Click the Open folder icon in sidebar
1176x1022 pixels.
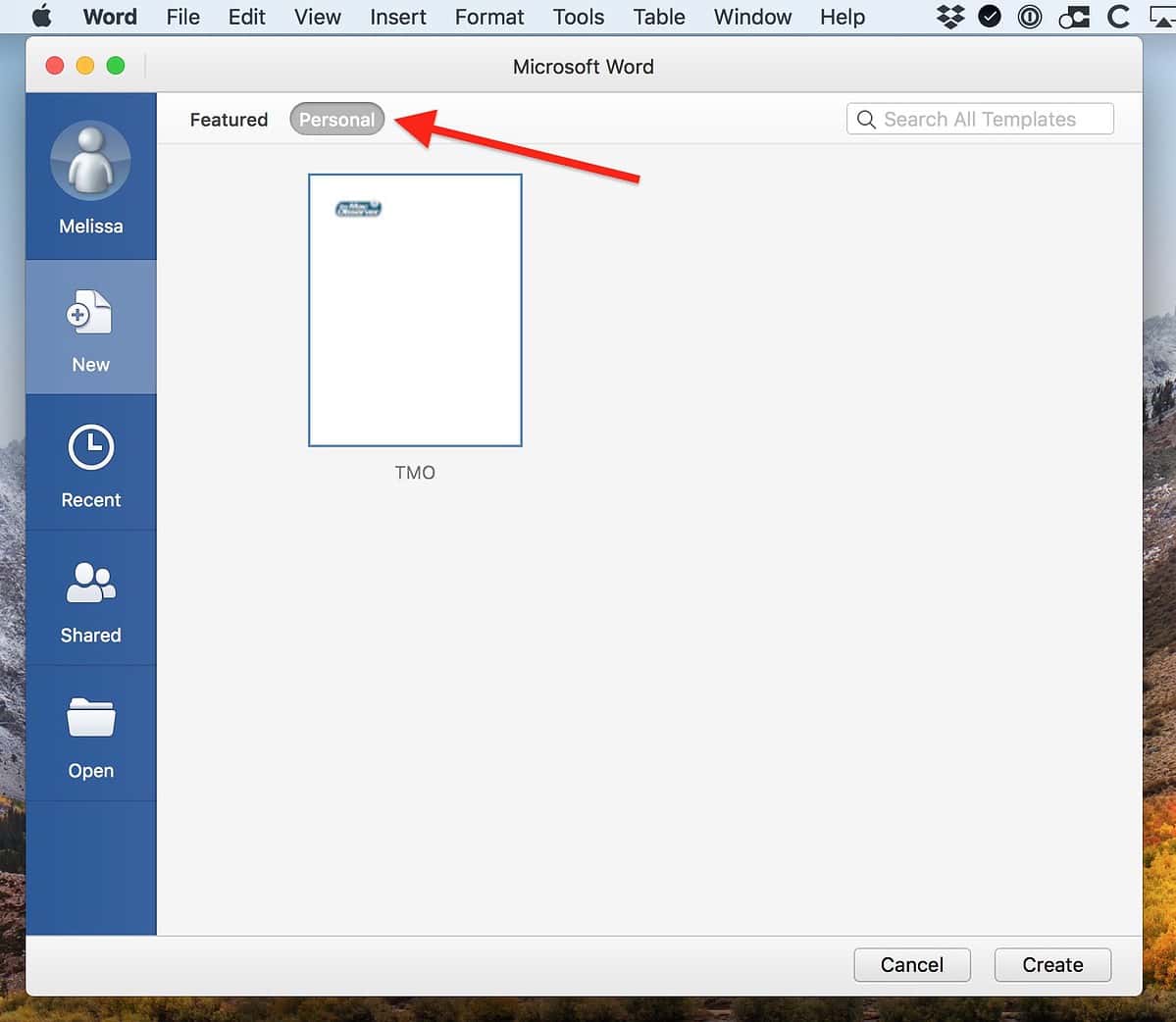(90, 718)
